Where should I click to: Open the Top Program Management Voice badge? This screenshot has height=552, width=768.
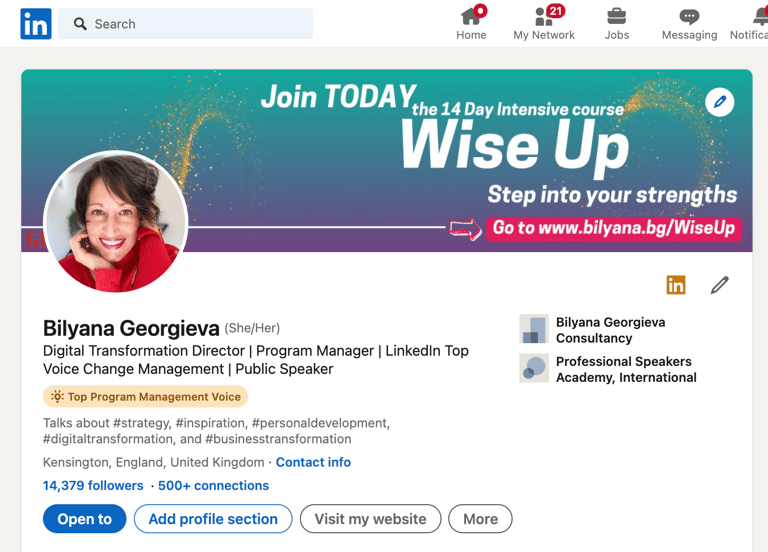(x=145, y=397)
